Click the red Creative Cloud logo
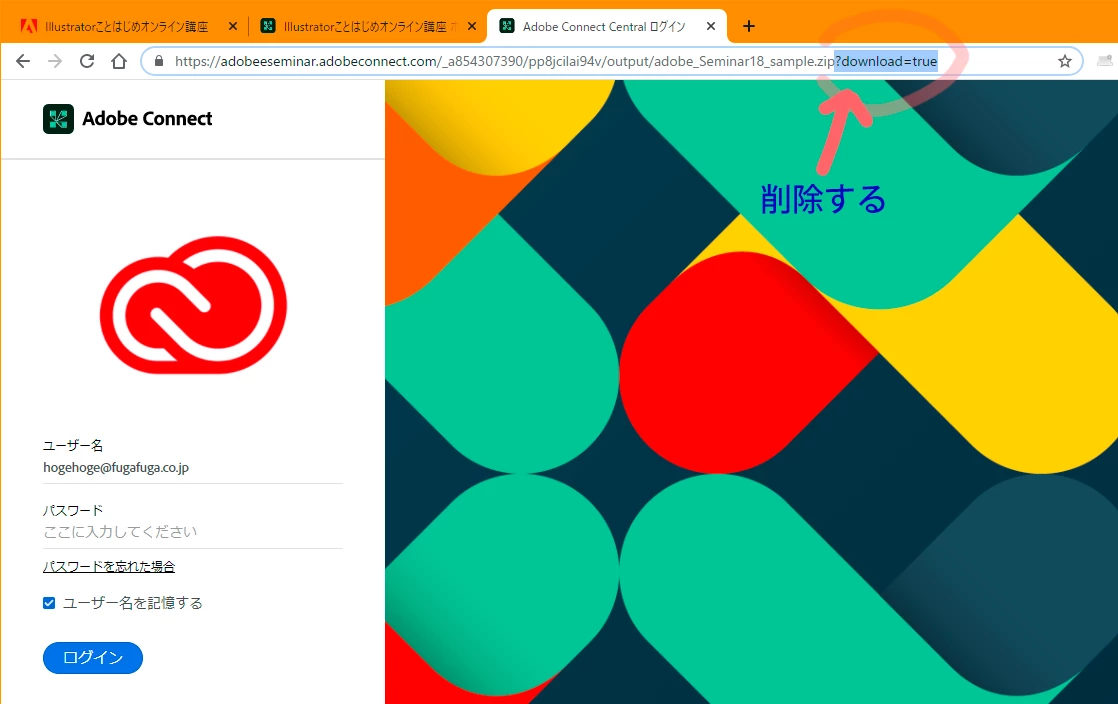 click(193, 305)
